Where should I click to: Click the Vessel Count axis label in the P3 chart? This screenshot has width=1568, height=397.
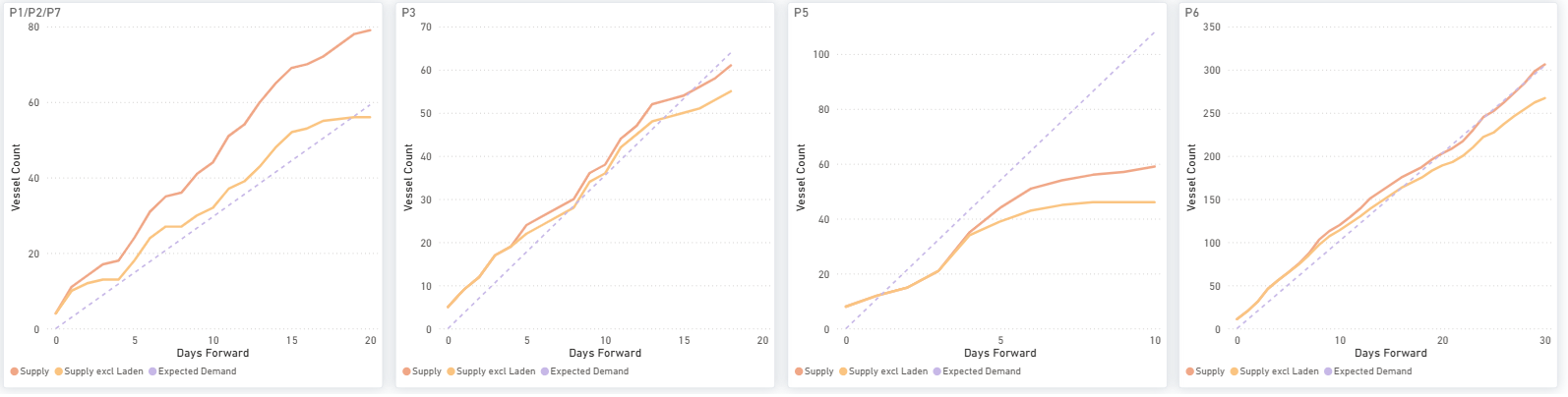coord(408,178)
